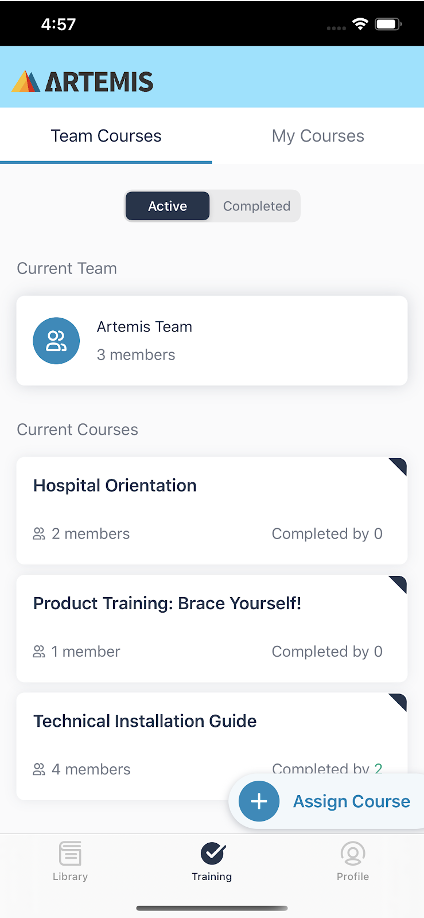Open the Profile icon in bottom bar
The width and height of the screenshot is (424, 918).
353,854
